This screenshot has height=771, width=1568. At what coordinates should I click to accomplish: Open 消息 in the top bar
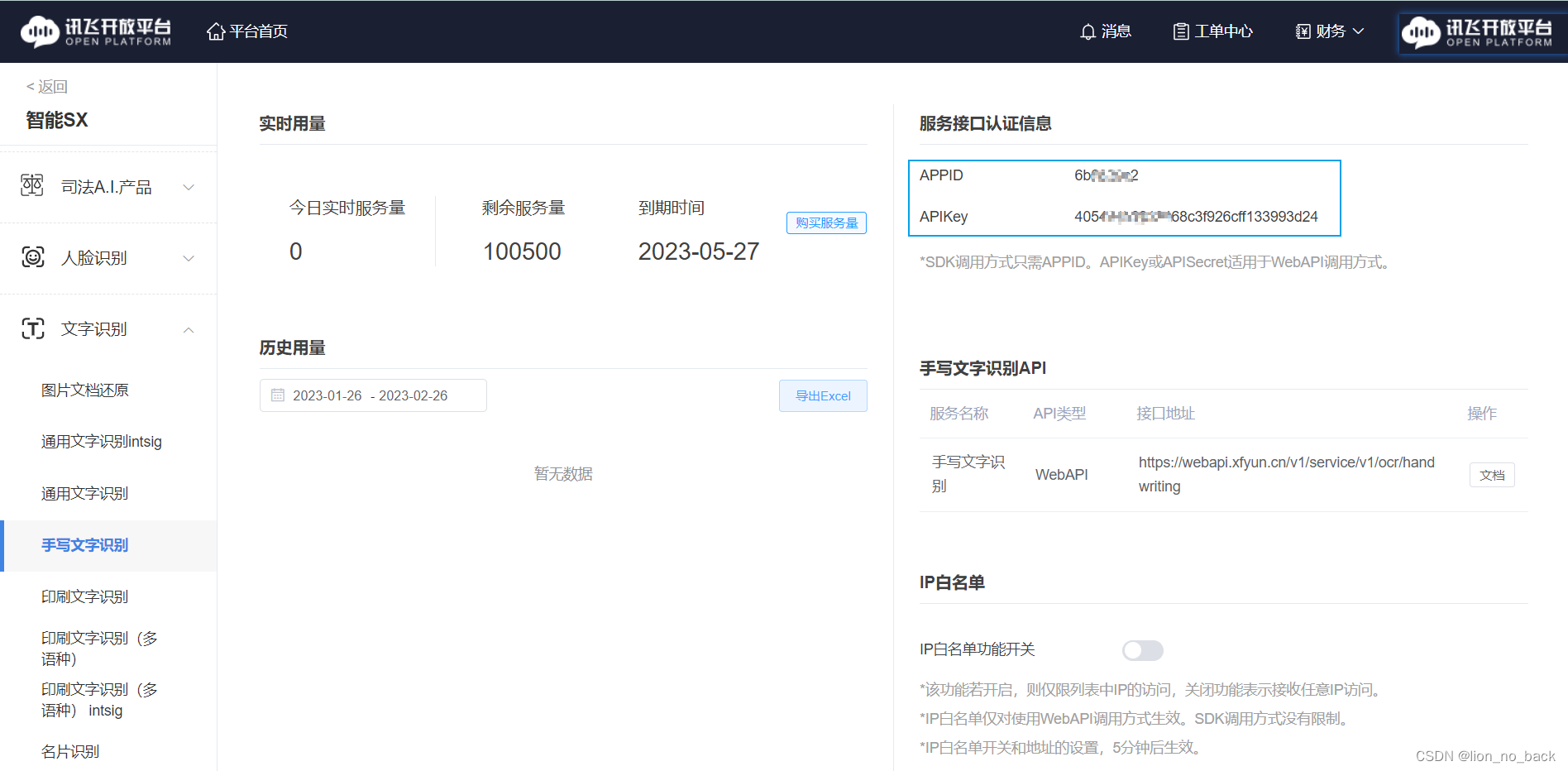(x=1106, y=31)
